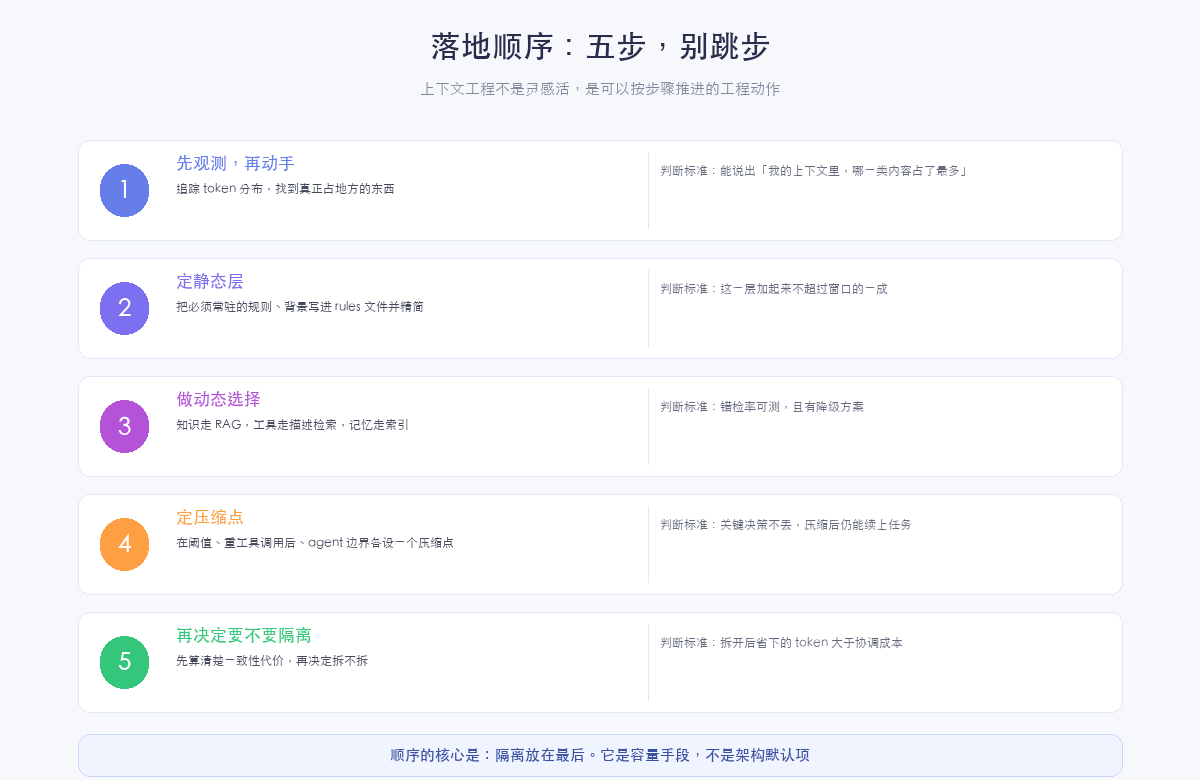Click the page title 落地顺序：五步，别跳步
Screen dimensions: 1200x780
600,47
